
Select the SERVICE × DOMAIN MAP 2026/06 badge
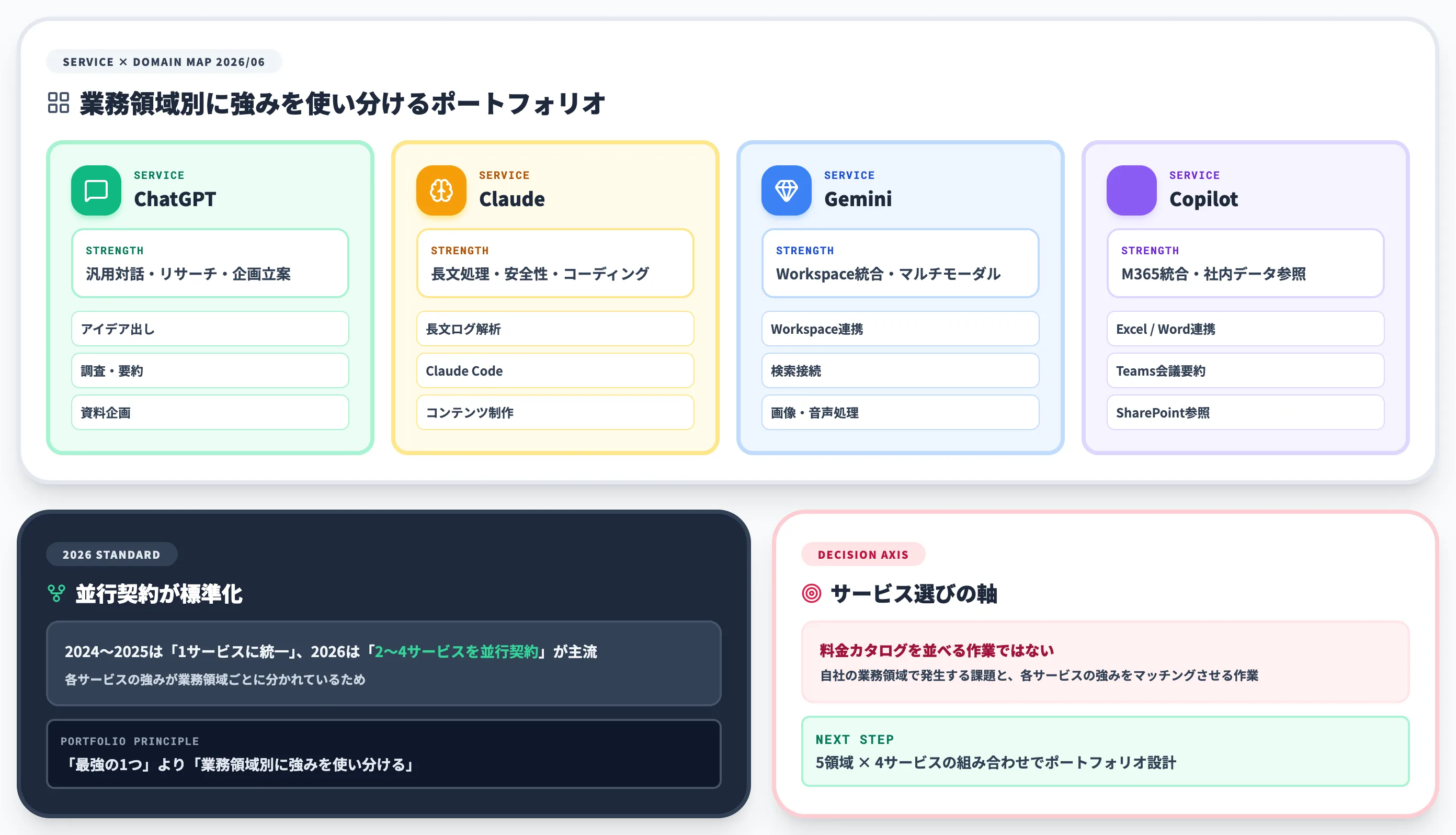[x=164, y=62]
